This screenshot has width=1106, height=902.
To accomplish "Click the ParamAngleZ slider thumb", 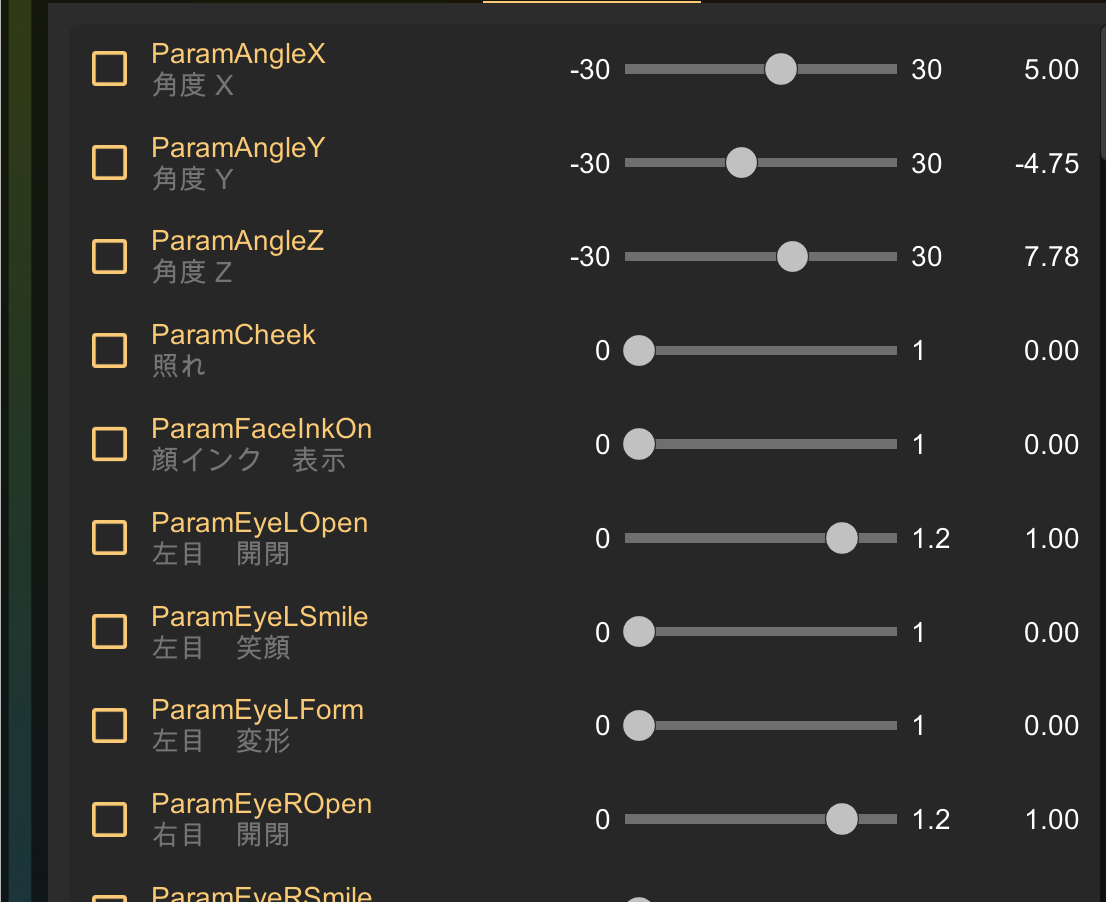I will 792,256.
